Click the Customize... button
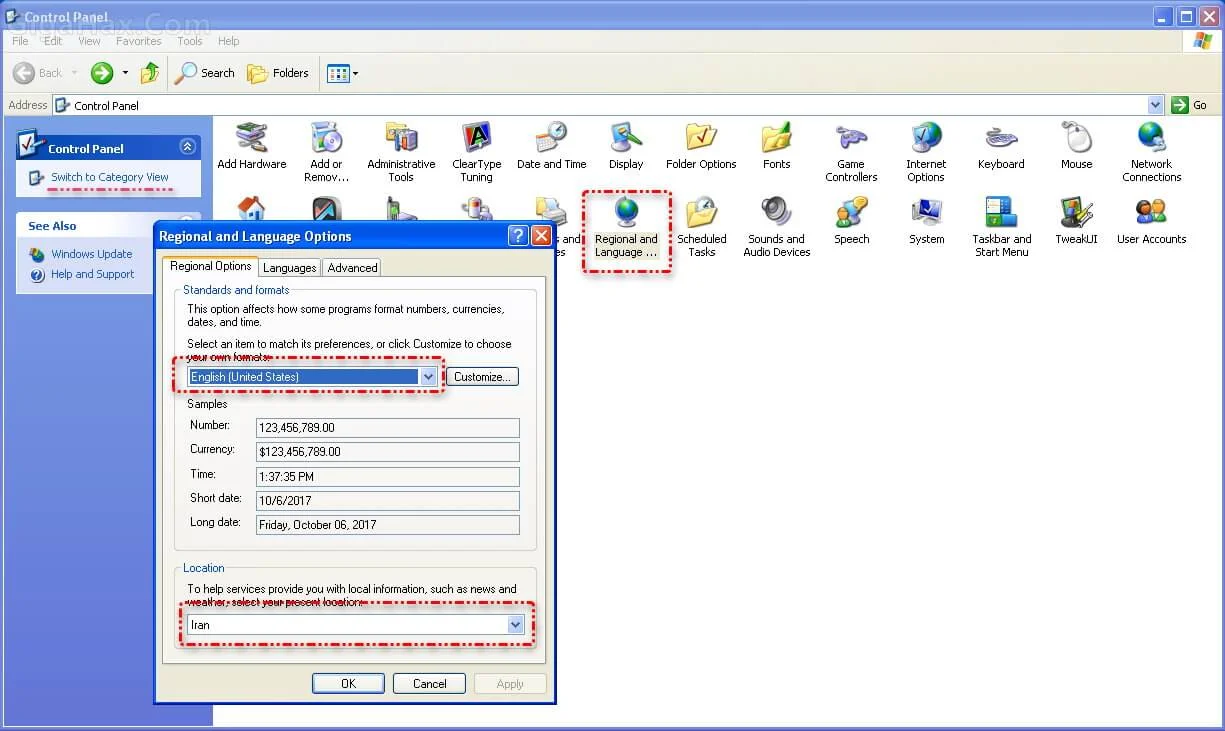This screenshot has height=731, width=1225. click(x=482, y=377)
